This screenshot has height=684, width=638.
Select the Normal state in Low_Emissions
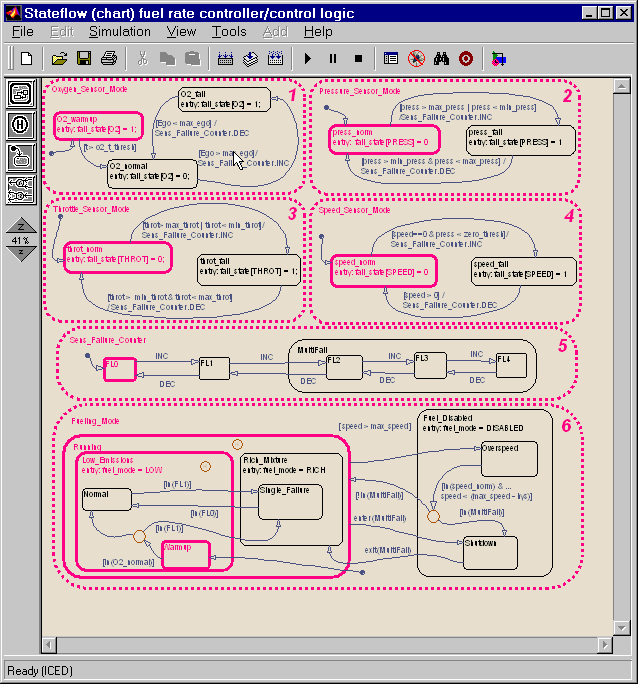point(107,499)
